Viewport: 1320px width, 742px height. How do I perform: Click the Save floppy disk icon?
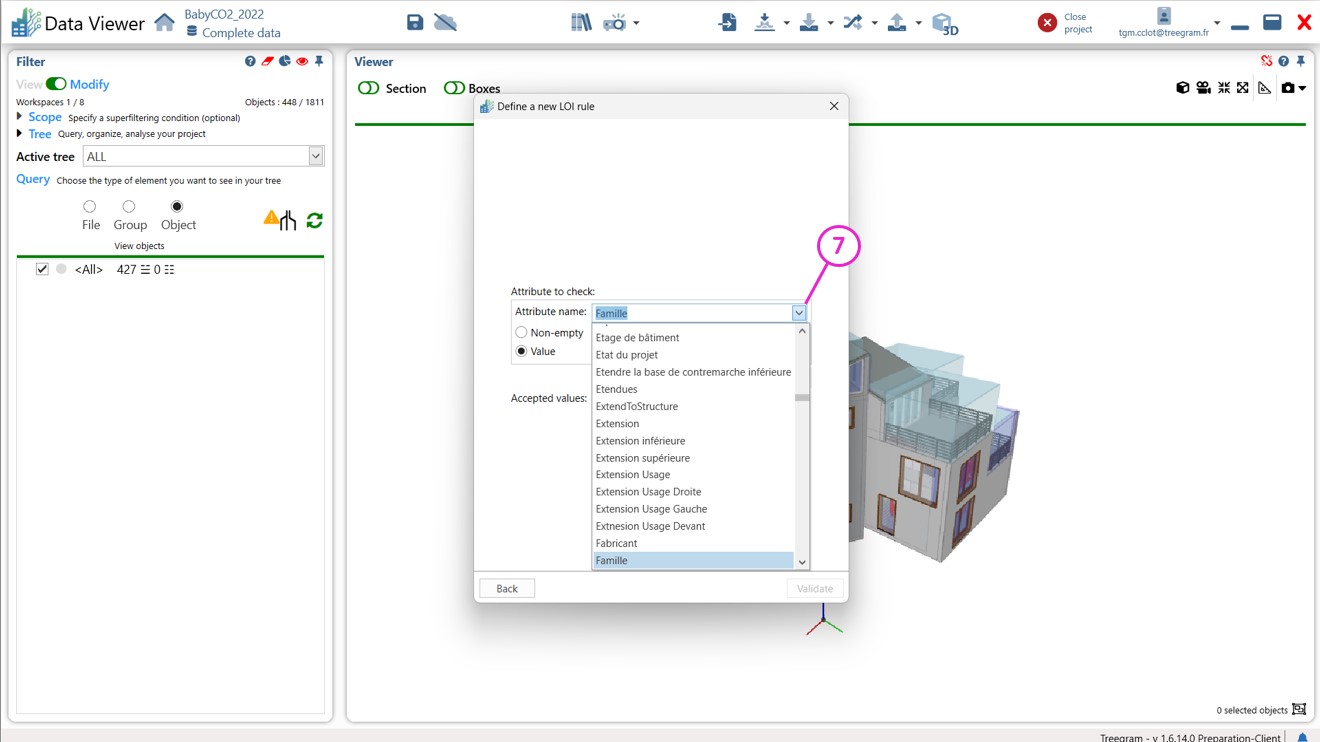pyautogui.click(x=415, y=22)
